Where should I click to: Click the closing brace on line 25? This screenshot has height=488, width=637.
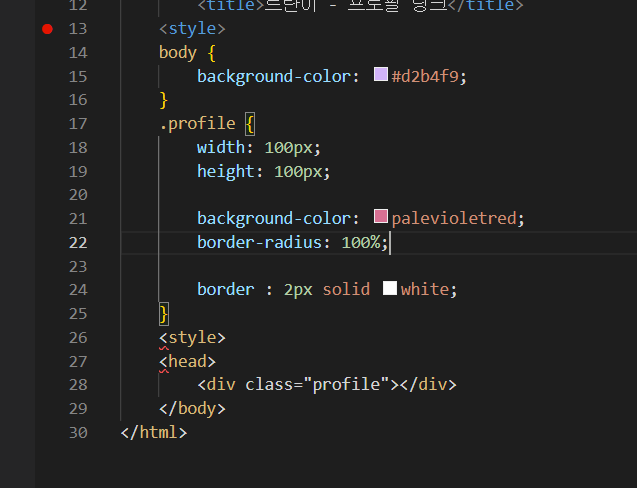pyautogui.click(x=163, y=314)
